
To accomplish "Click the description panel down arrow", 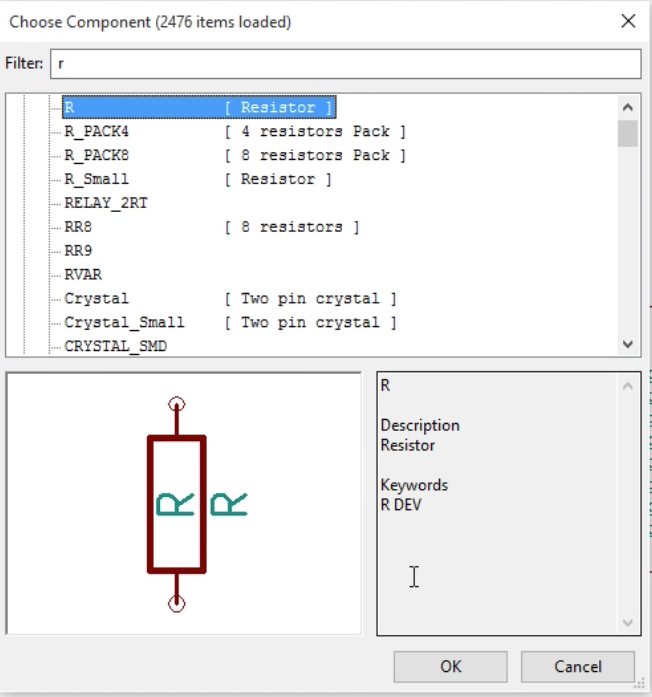I will click(628, 623).
